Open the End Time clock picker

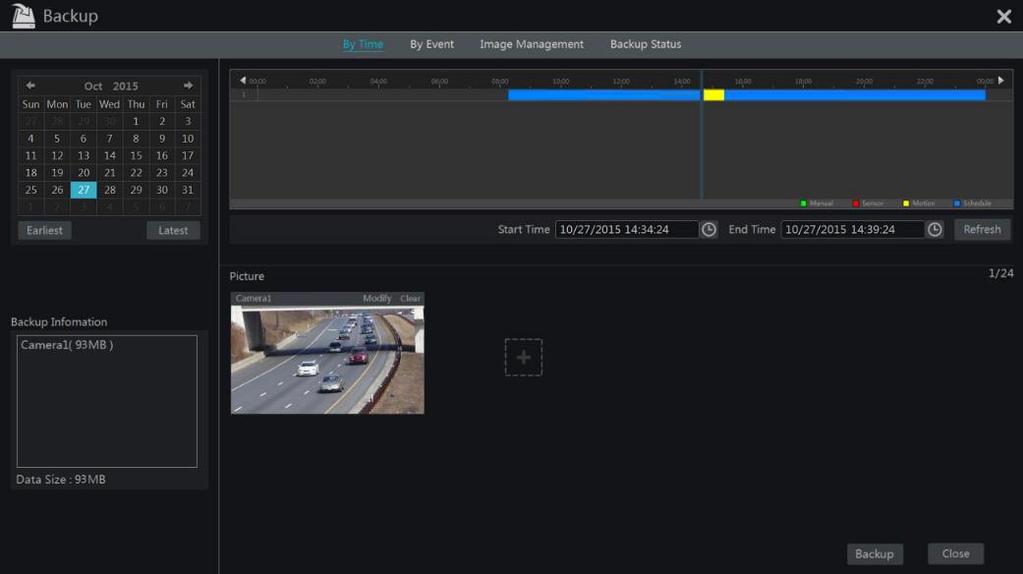click(934, 230)
